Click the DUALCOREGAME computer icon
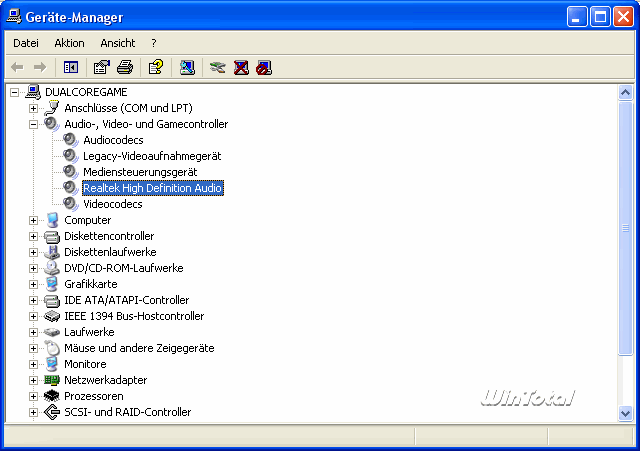 33,92
